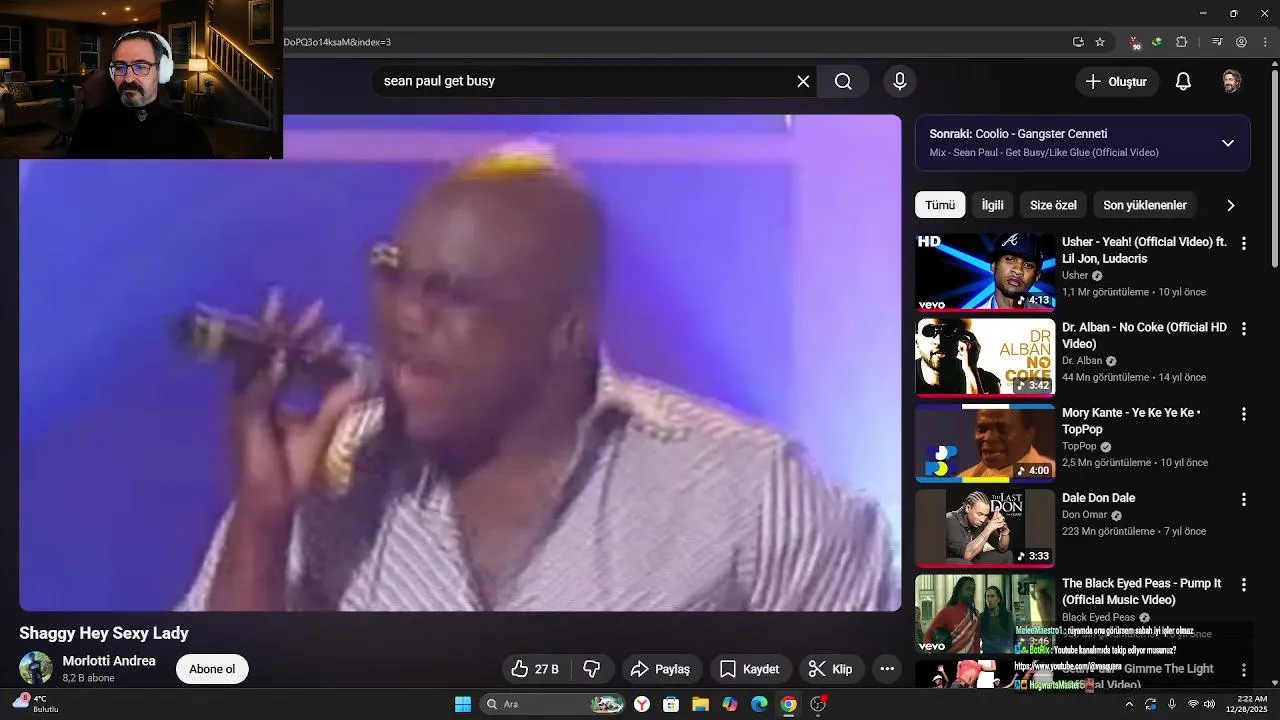Screen dimensions: 1280x720
Task: Open Chrome three-dot menu
Action: pos(1266,42)
